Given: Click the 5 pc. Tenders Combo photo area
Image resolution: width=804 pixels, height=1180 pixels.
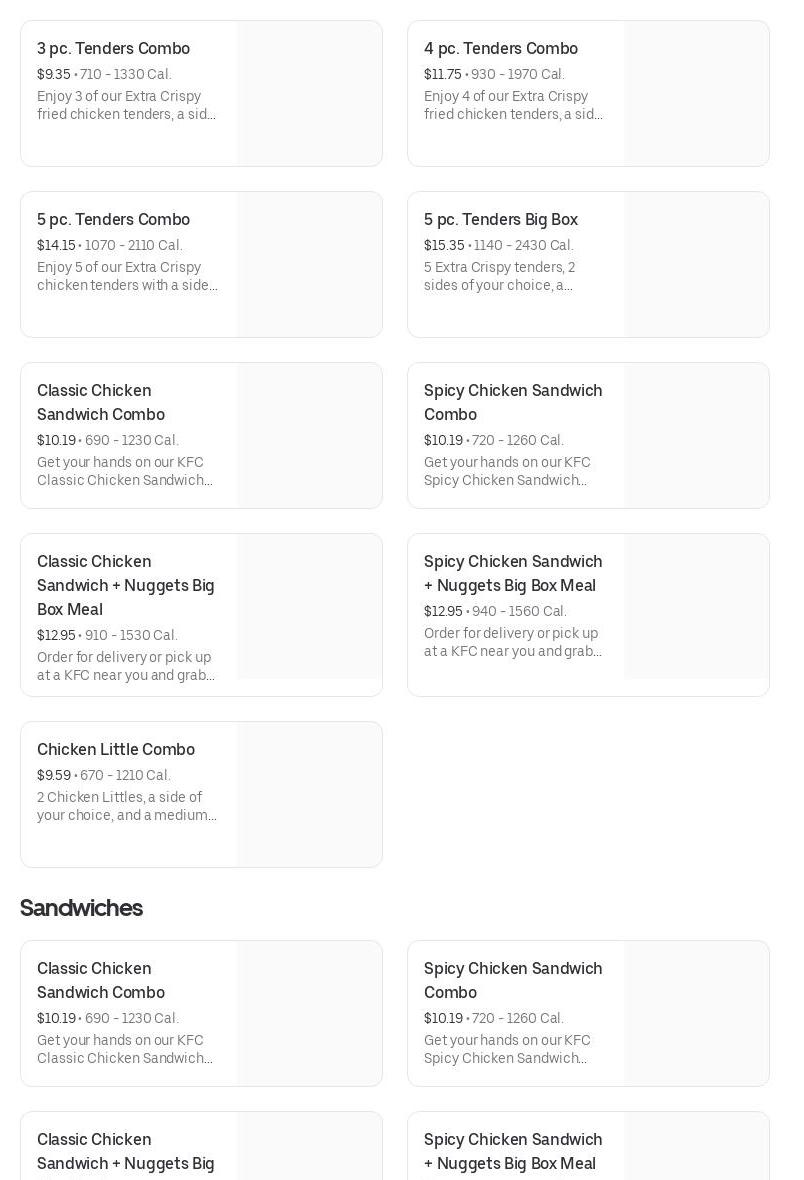Looking at the screenshot, I should coord(309,265).
